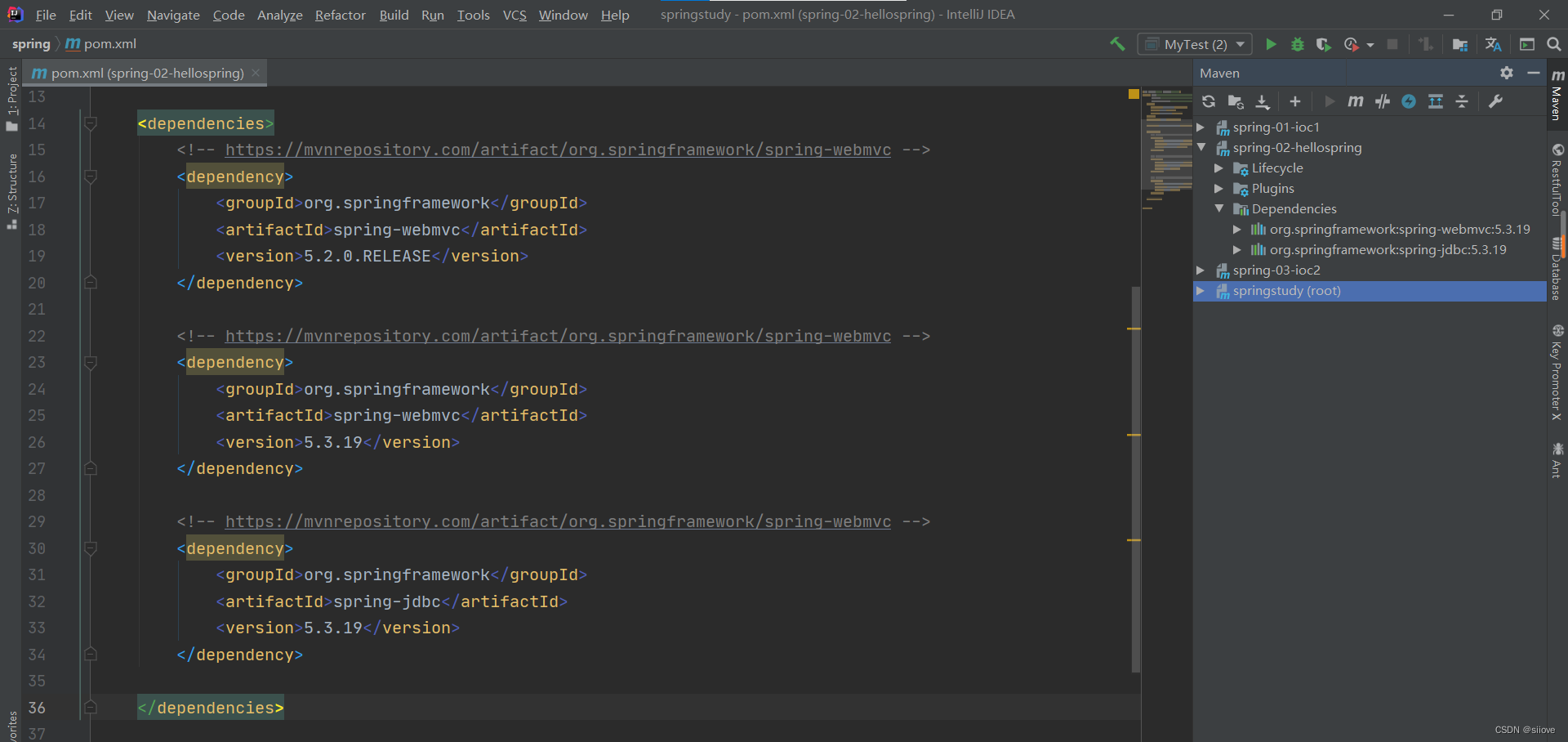This screenshot has width=1568, height=742.
Task: Execute Maven Goal m icon
Action: click(1356, 101)
